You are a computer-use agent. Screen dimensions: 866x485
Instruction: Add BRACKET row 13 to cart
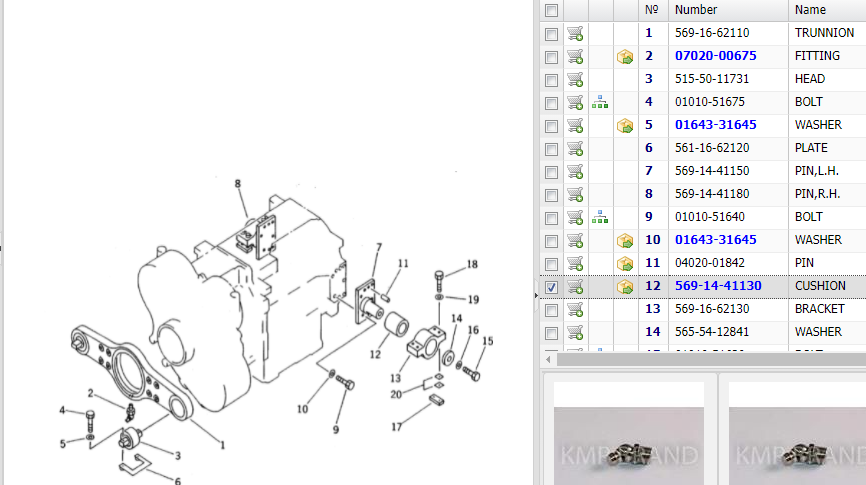(x=575, y=309)
